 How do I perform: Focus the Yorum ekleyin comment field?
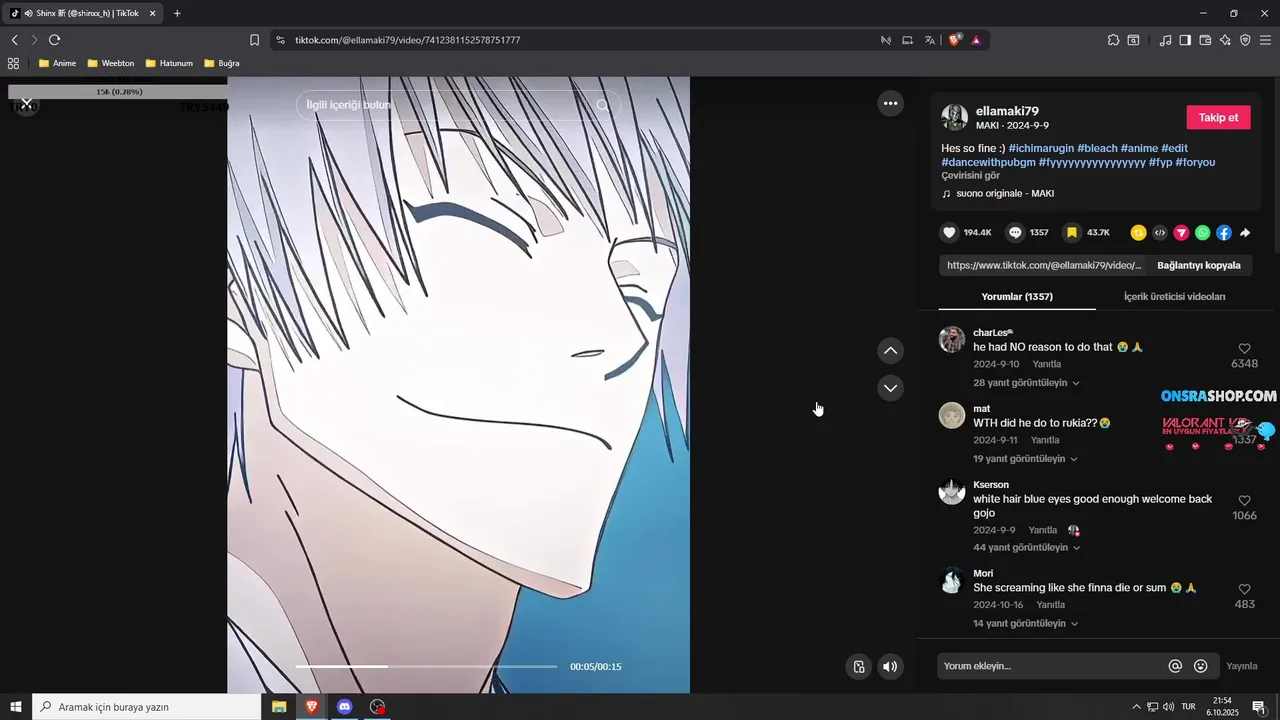1050,666
